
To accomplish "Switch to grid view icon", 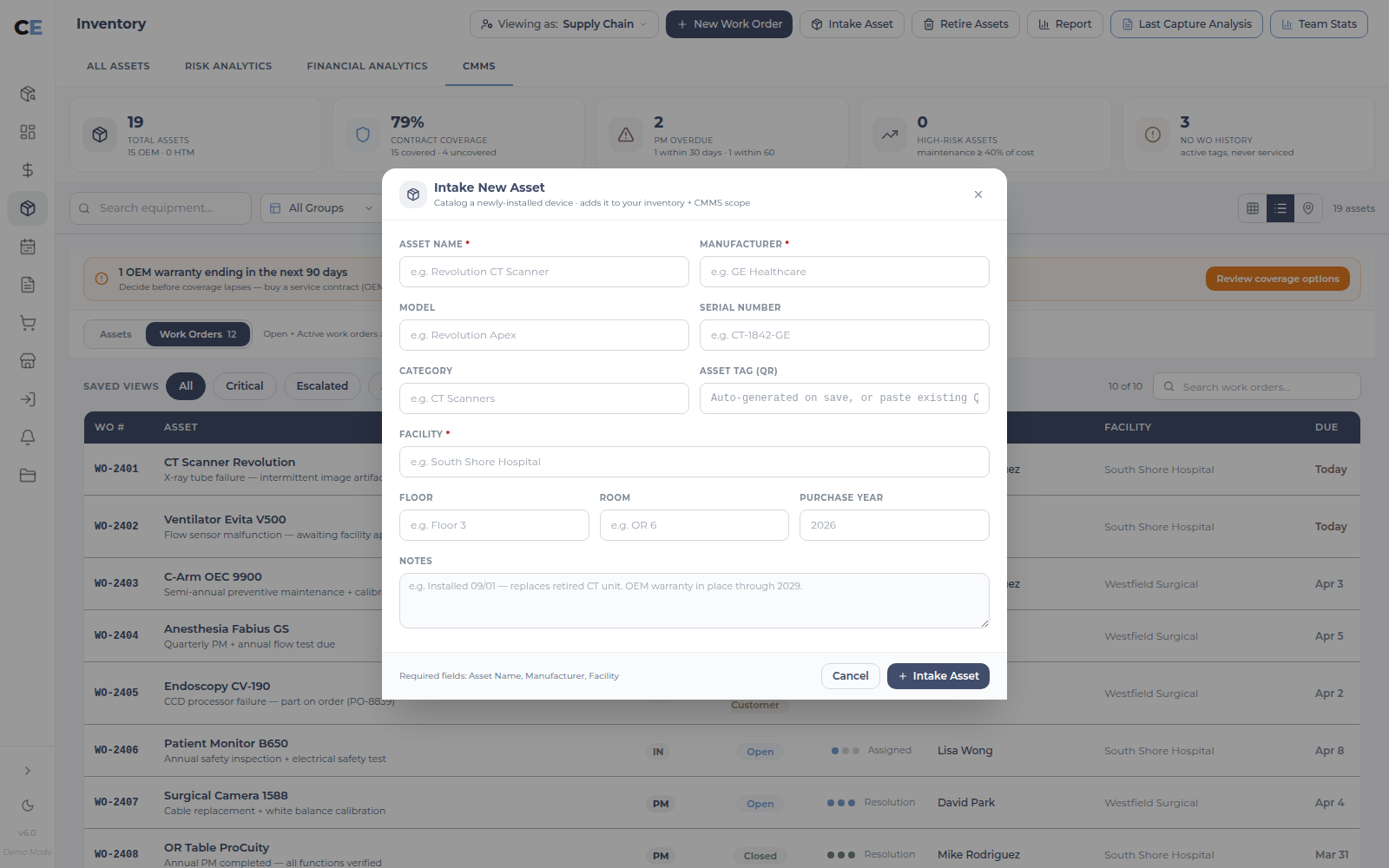I will point(1253,208).
